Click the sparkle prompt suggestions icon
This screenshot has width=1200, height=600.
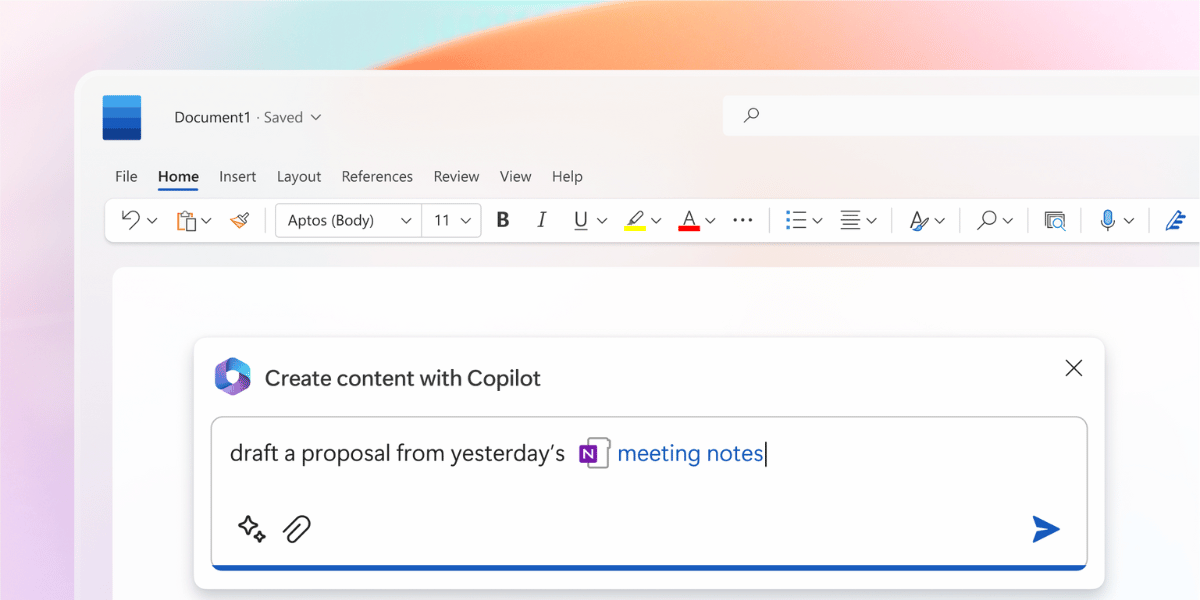click(x=251, y=529)
